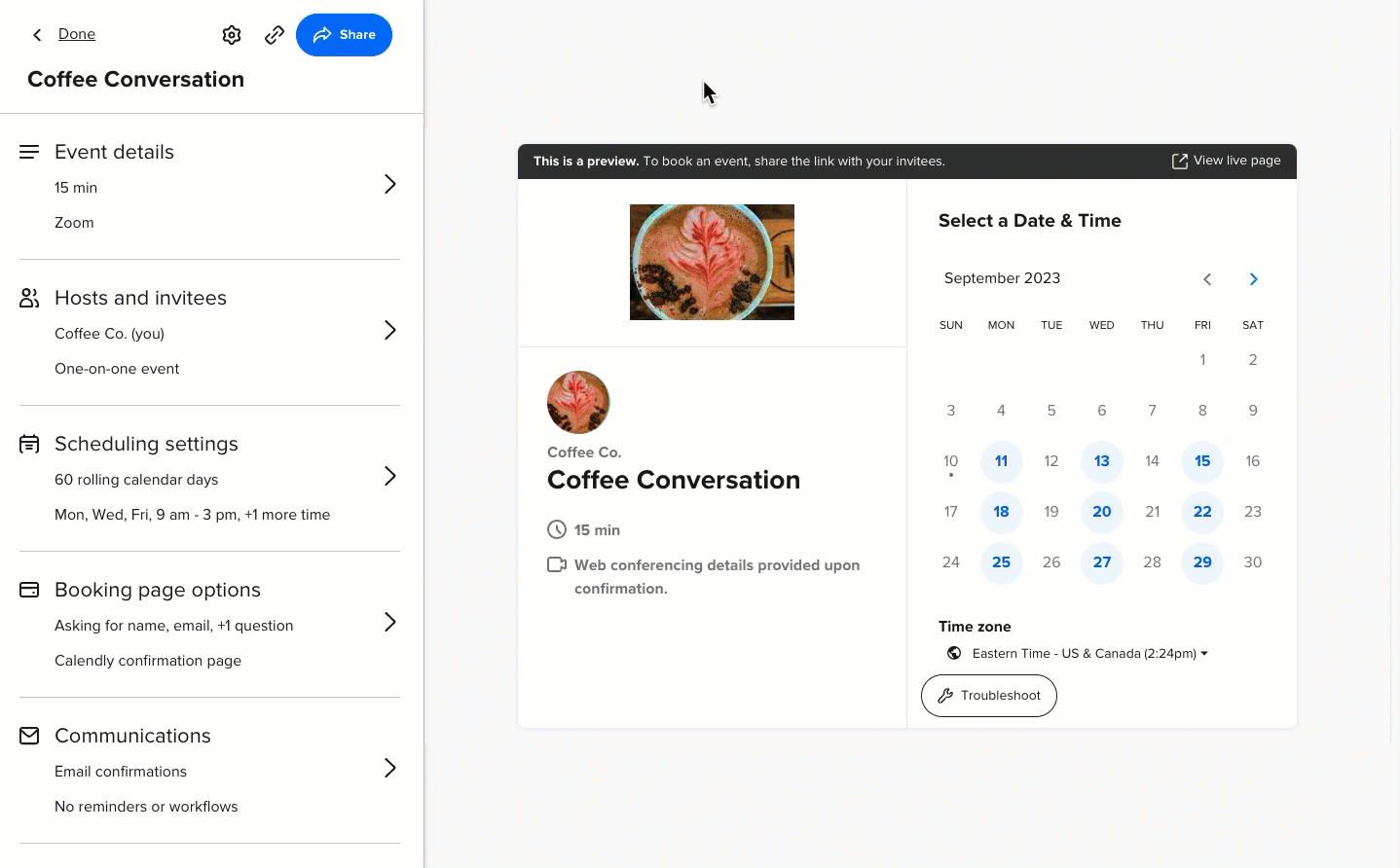Click the back arrow beside Done
The width and height of the screenshot is (1400, 868).
37,35
